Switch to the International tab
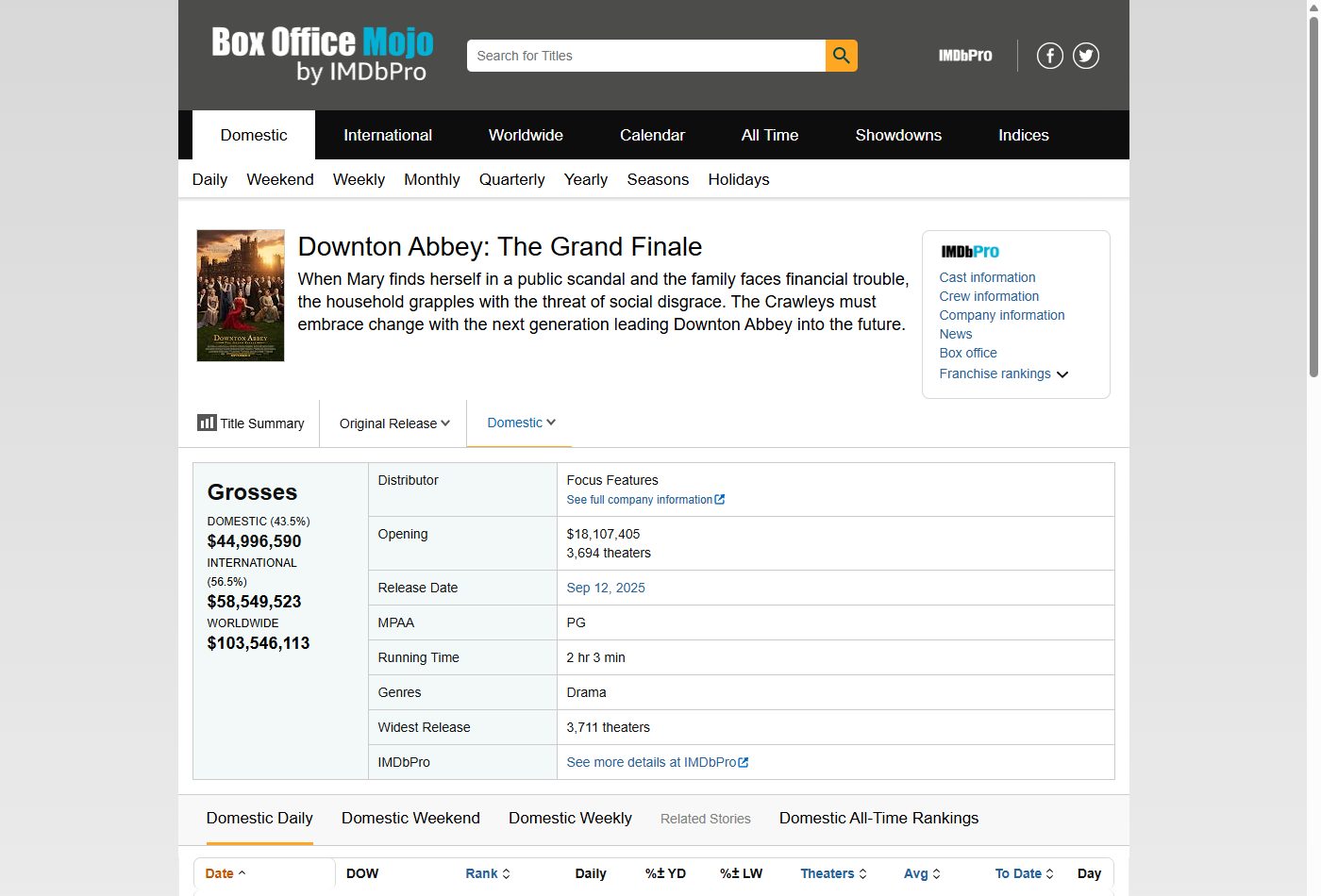 [x=388, y=135]
